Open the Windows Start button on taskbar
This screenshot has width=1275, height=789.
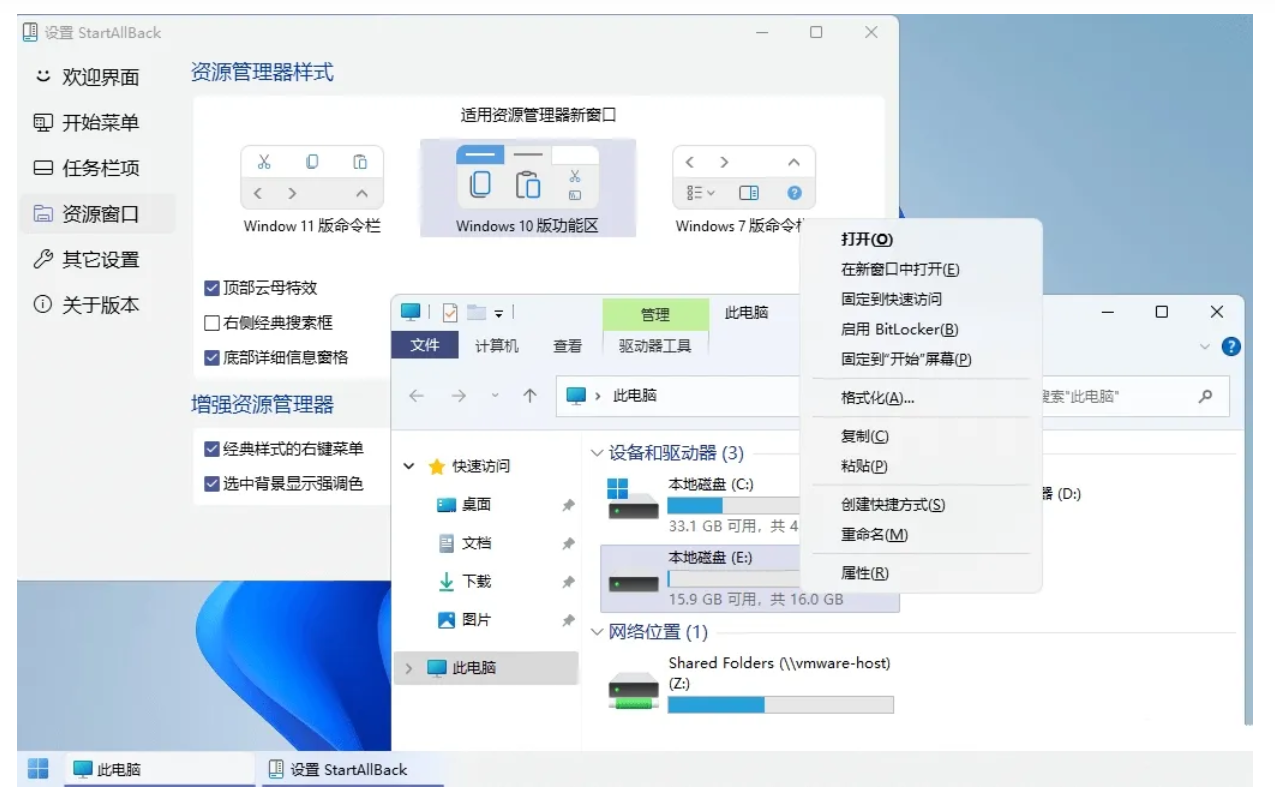(x=38, y=769)
